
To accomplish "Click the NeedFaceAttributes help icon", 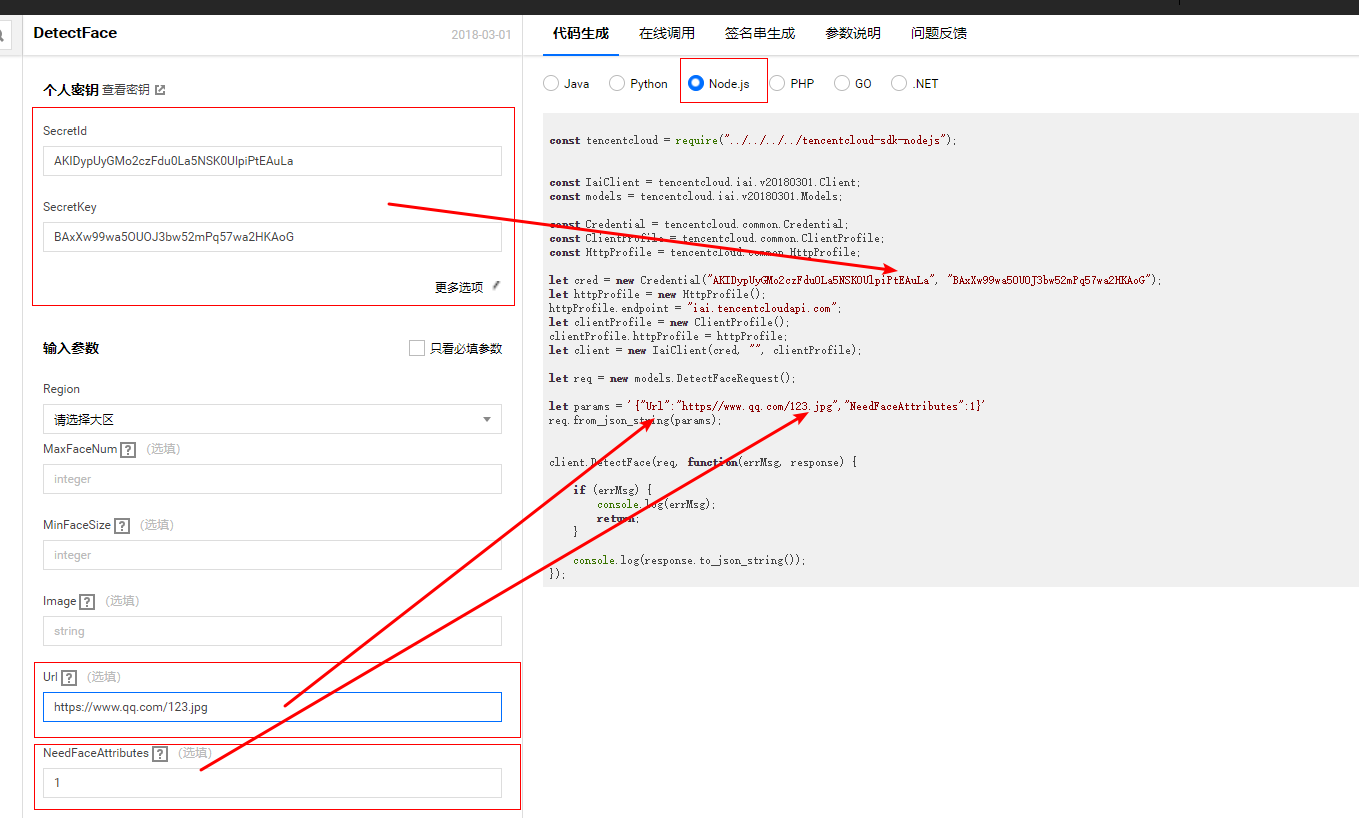I will (x=160, y=754).
